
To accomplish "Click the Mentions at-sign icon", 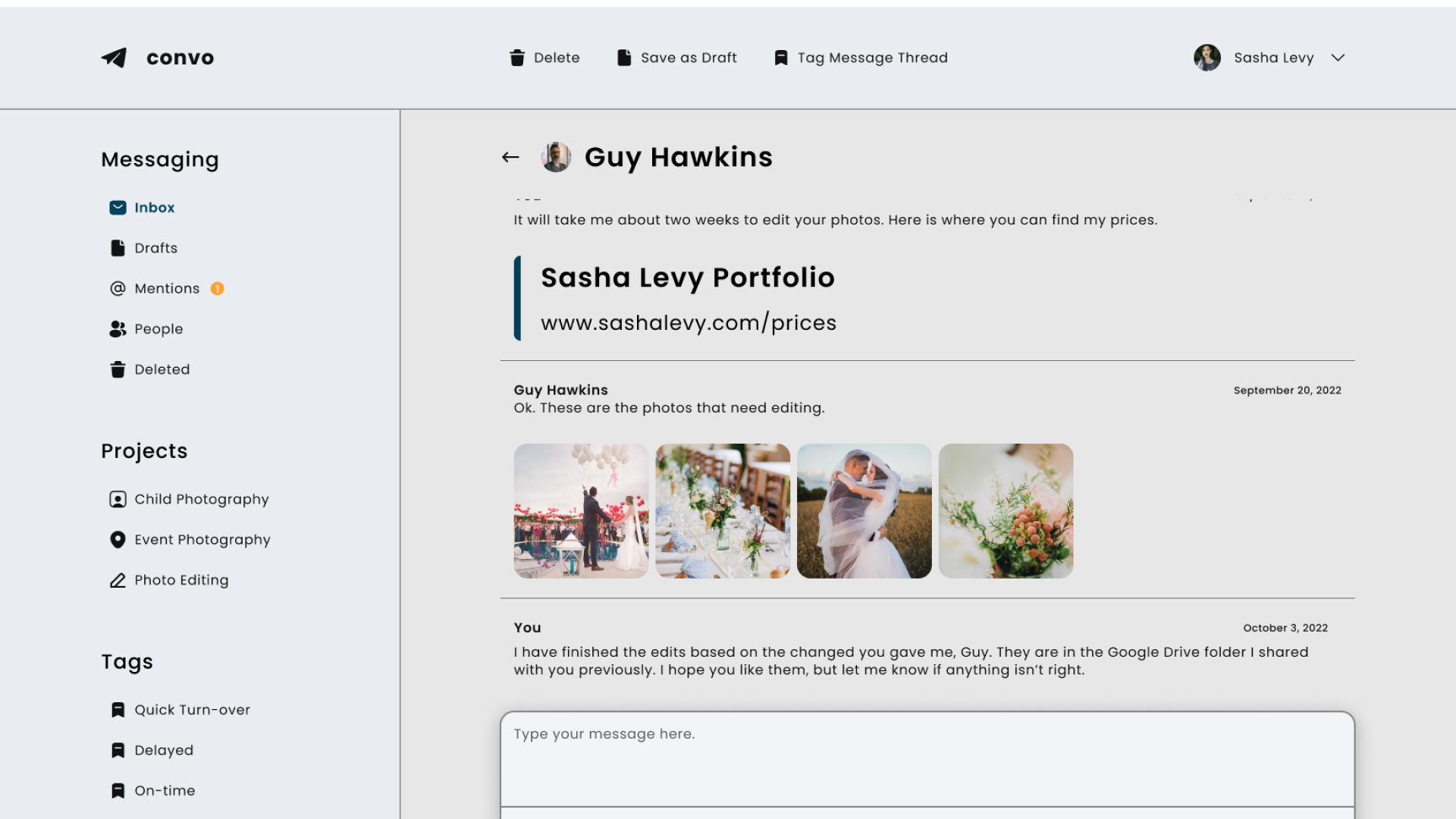I will 118,288.
